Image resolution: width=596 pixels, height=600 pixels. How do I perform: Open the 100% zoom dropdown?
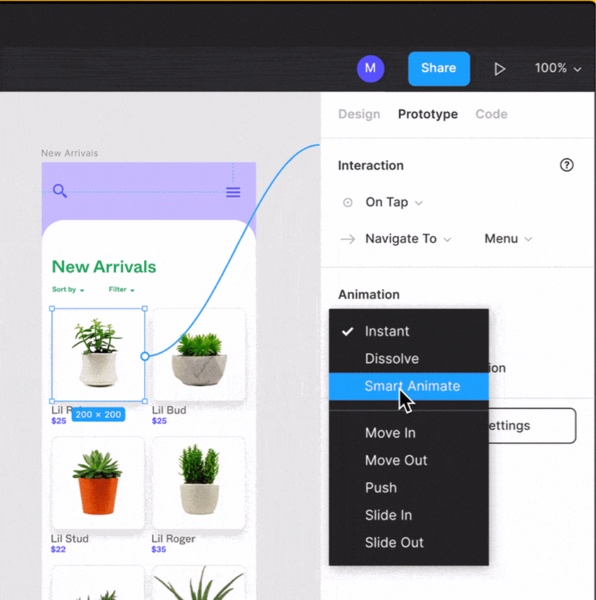tap(558, 68)
